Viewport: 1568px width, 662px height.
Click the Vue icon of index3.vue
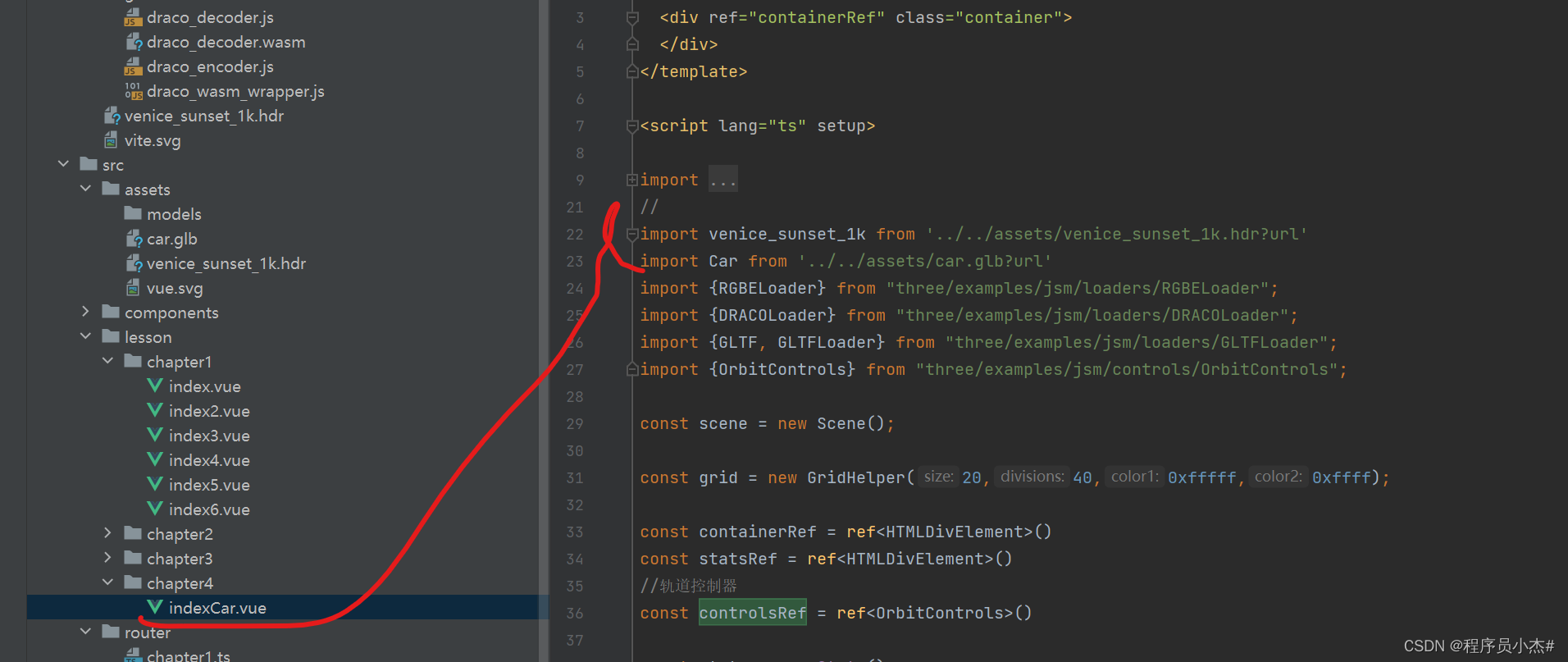click(154, 435)
